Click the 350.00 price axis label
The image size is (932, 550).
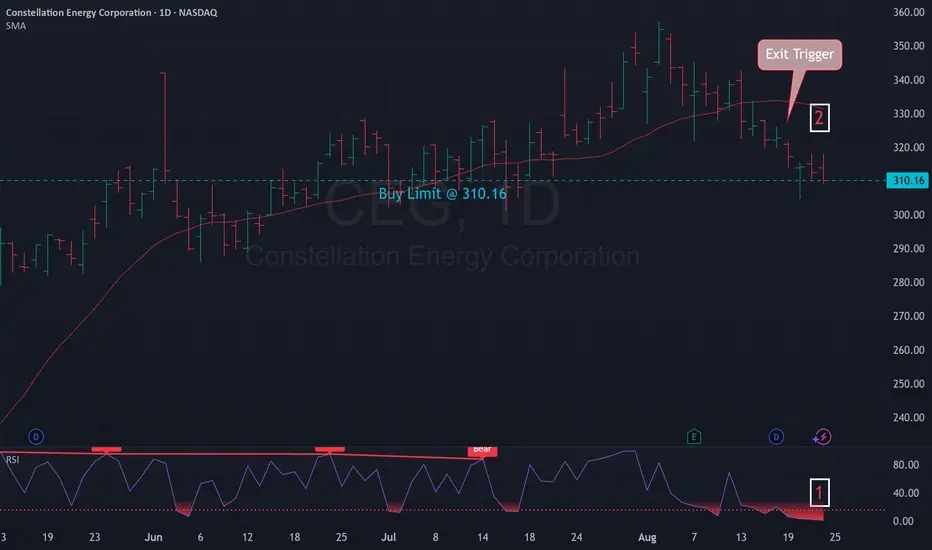click(x=908, y=46)
